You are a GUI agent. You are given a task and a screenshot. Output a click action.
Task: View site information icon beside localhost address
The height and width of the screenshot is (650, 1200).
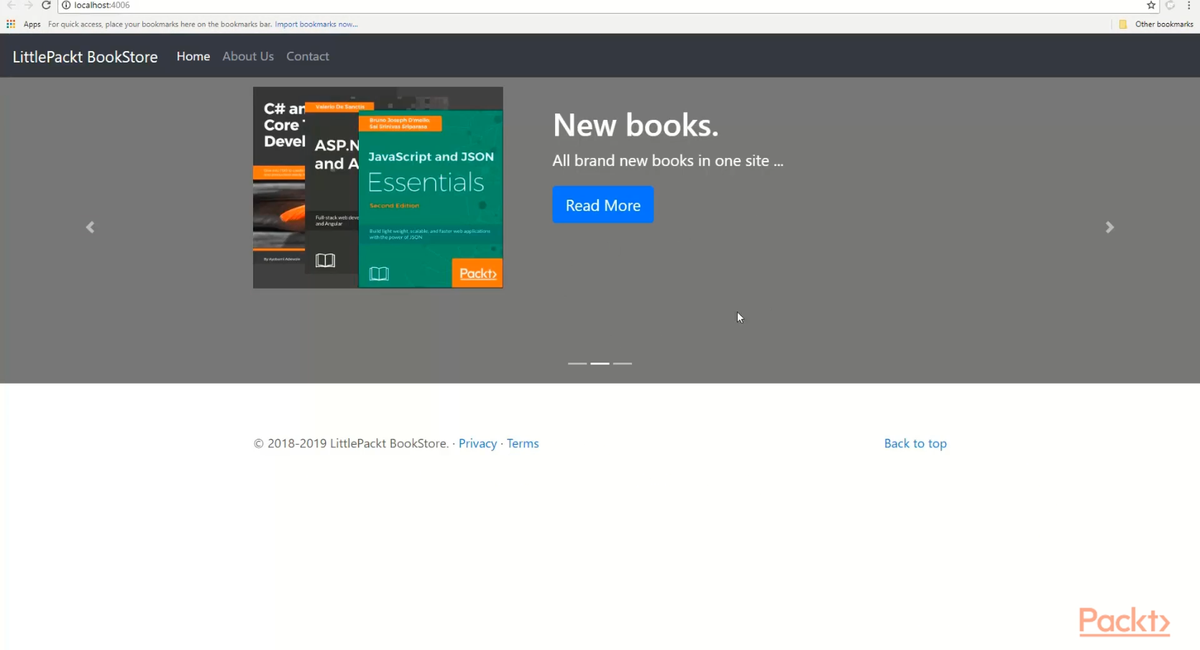(x=66, y=5)
